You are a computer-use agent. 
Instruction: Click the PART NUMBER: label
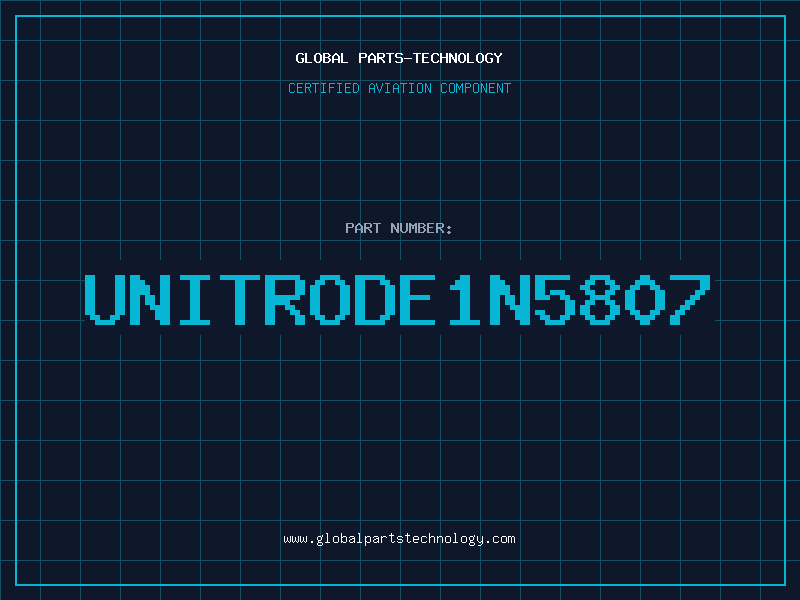click(x=399, y=228)
